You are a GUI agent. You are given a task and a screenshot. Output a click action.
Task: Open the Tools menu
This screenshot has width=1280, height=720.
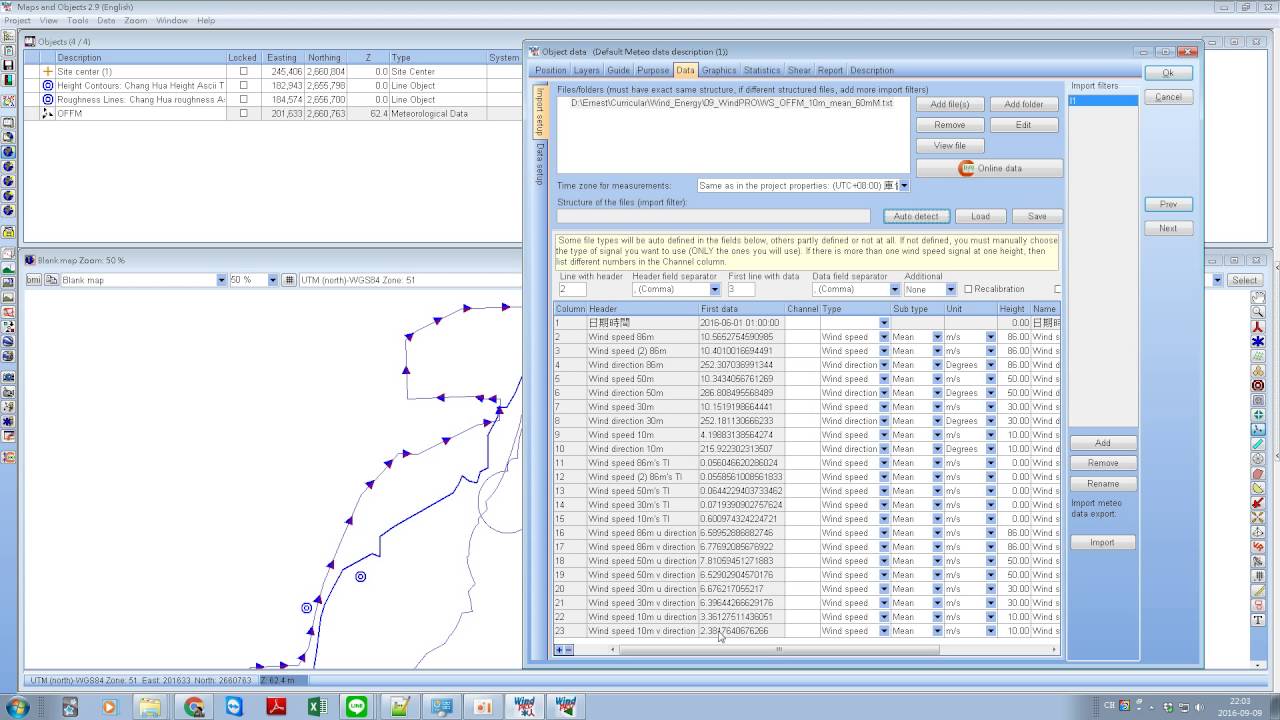[78, 20]
